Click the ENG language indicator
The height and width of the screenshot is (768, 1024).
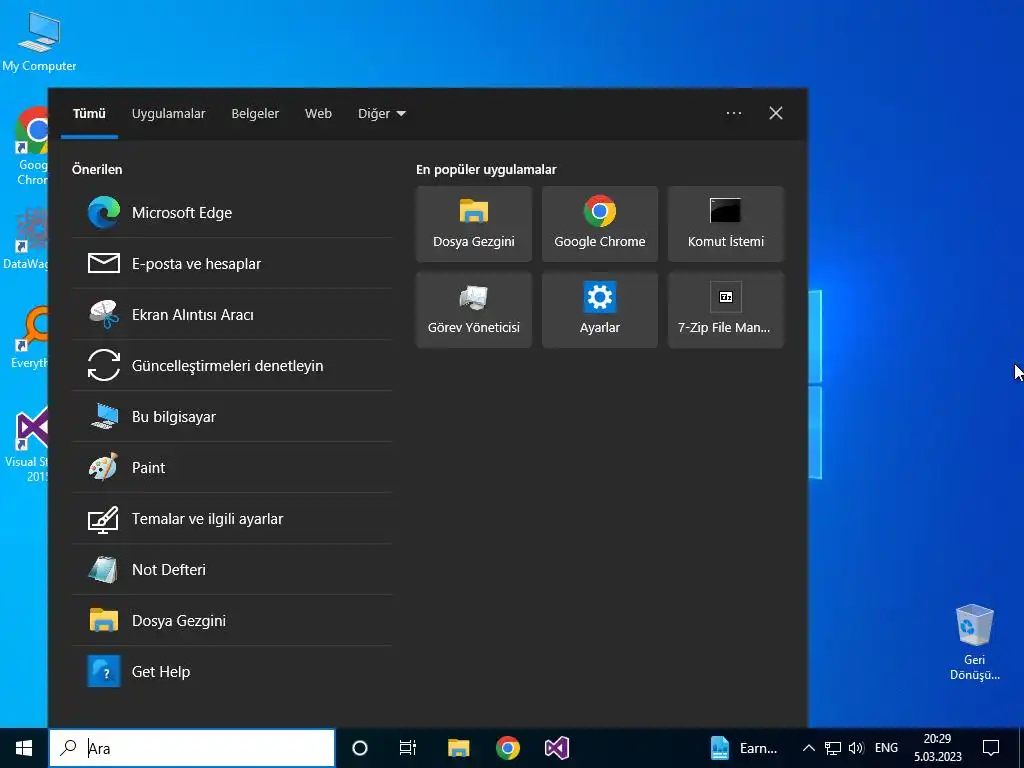point(886,748)
